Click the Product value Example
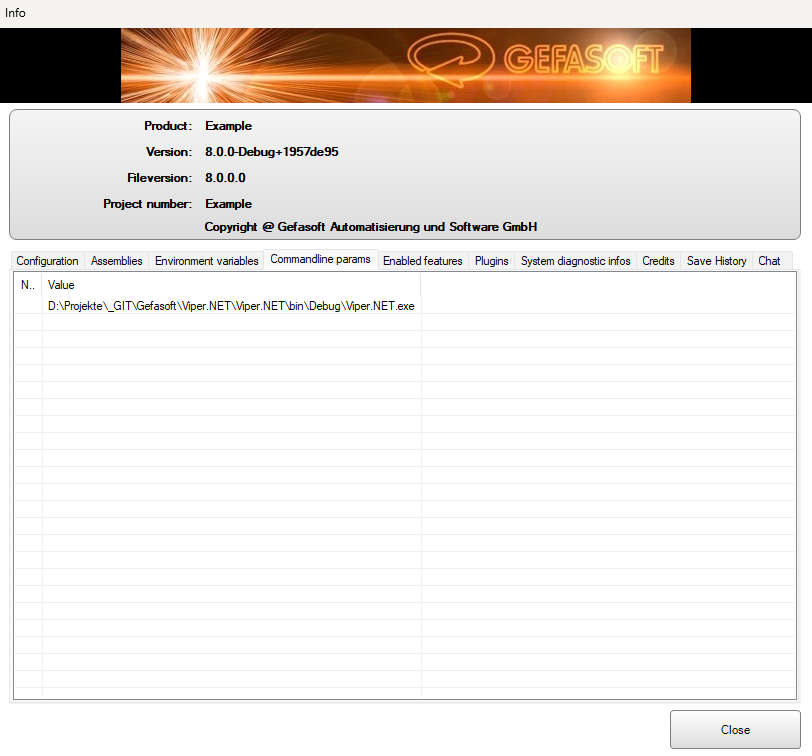This screenshot has width=812, height=756. (x=228, y=126)
